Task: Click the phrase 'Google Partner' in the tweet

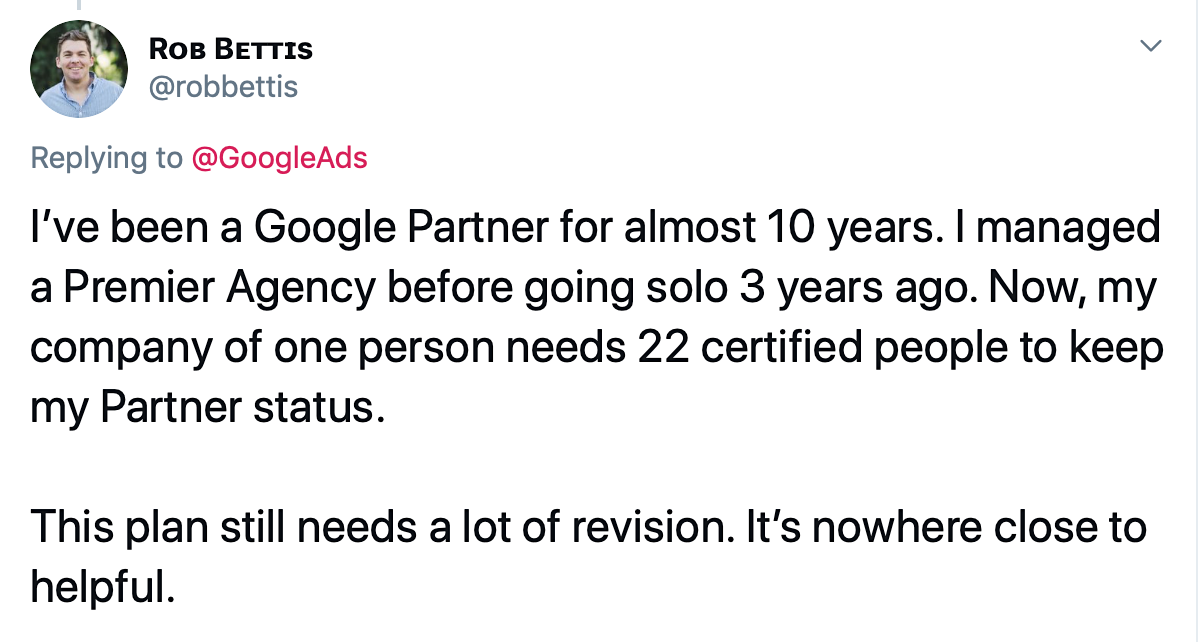Action: 401,227
